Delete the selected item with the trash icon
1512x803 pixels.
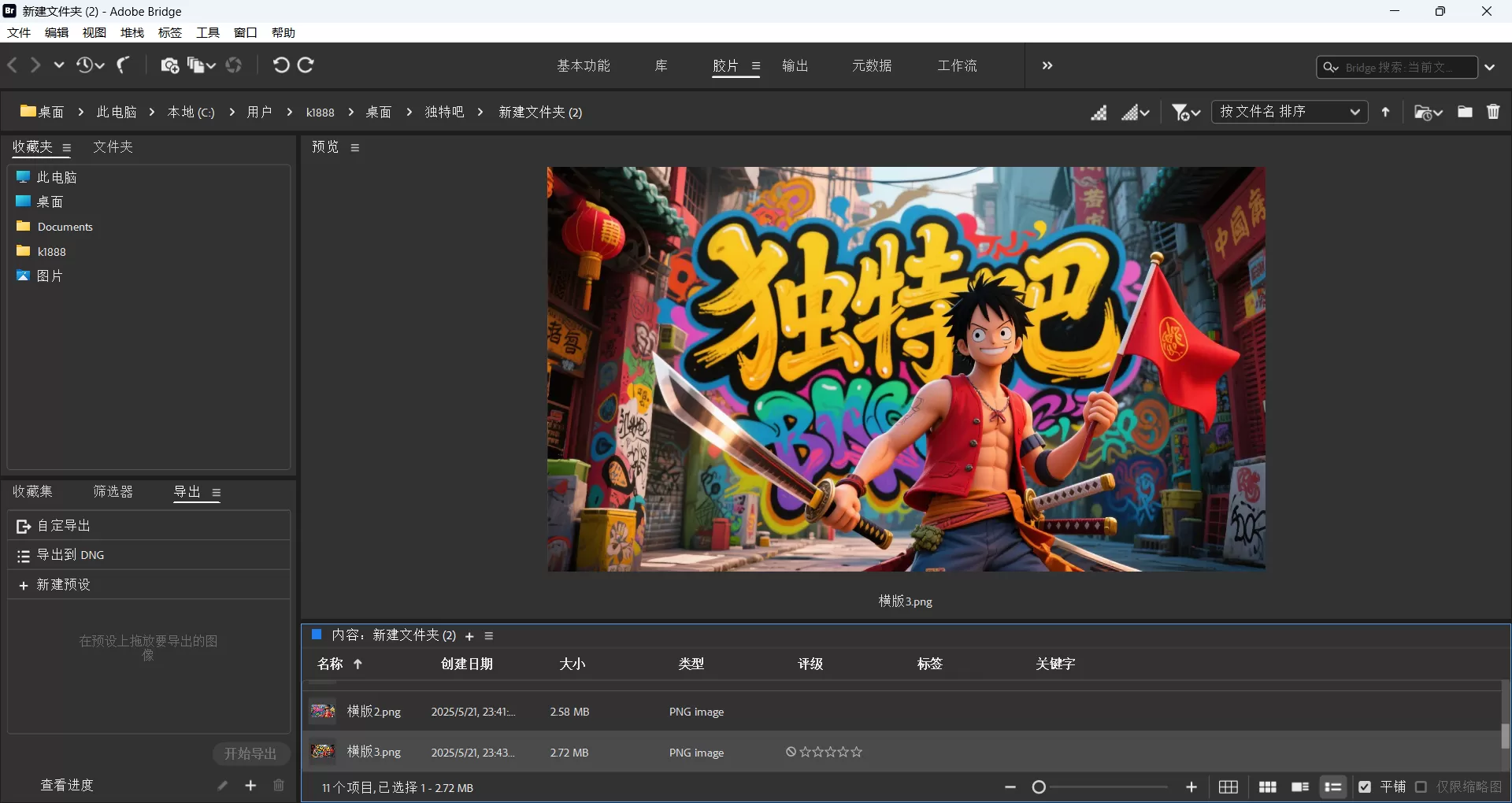(x=1493, y=112)
